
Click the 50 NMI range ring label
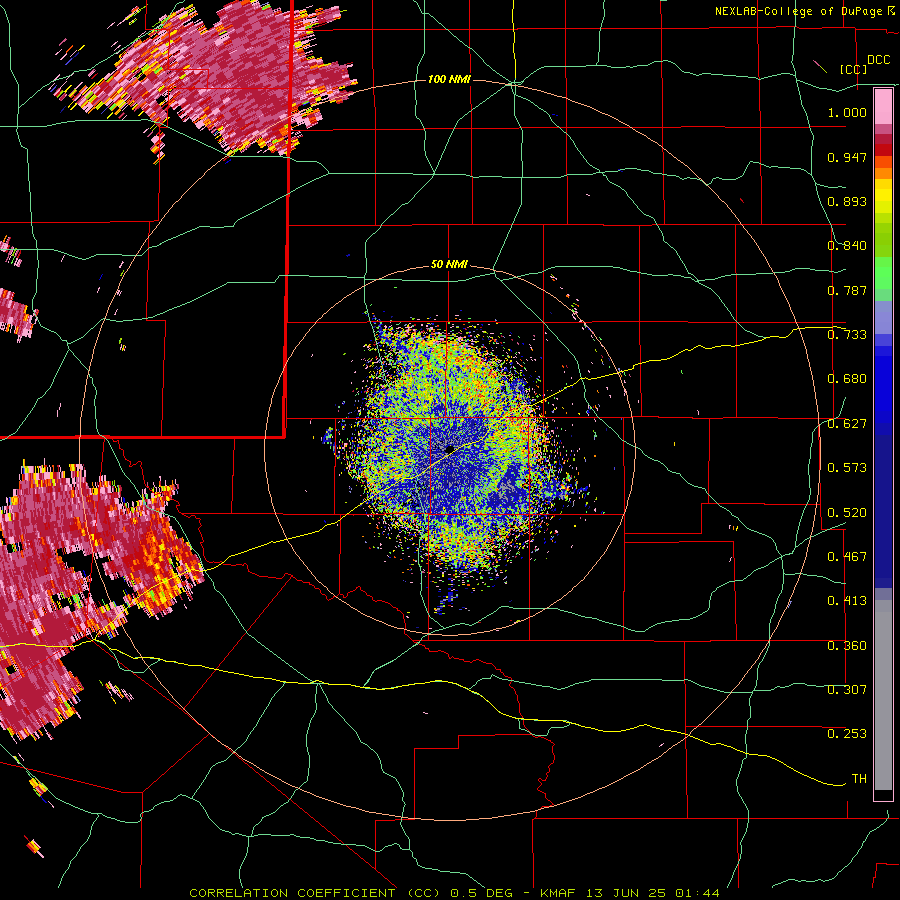pyautogui.click(x=449, y=264)
